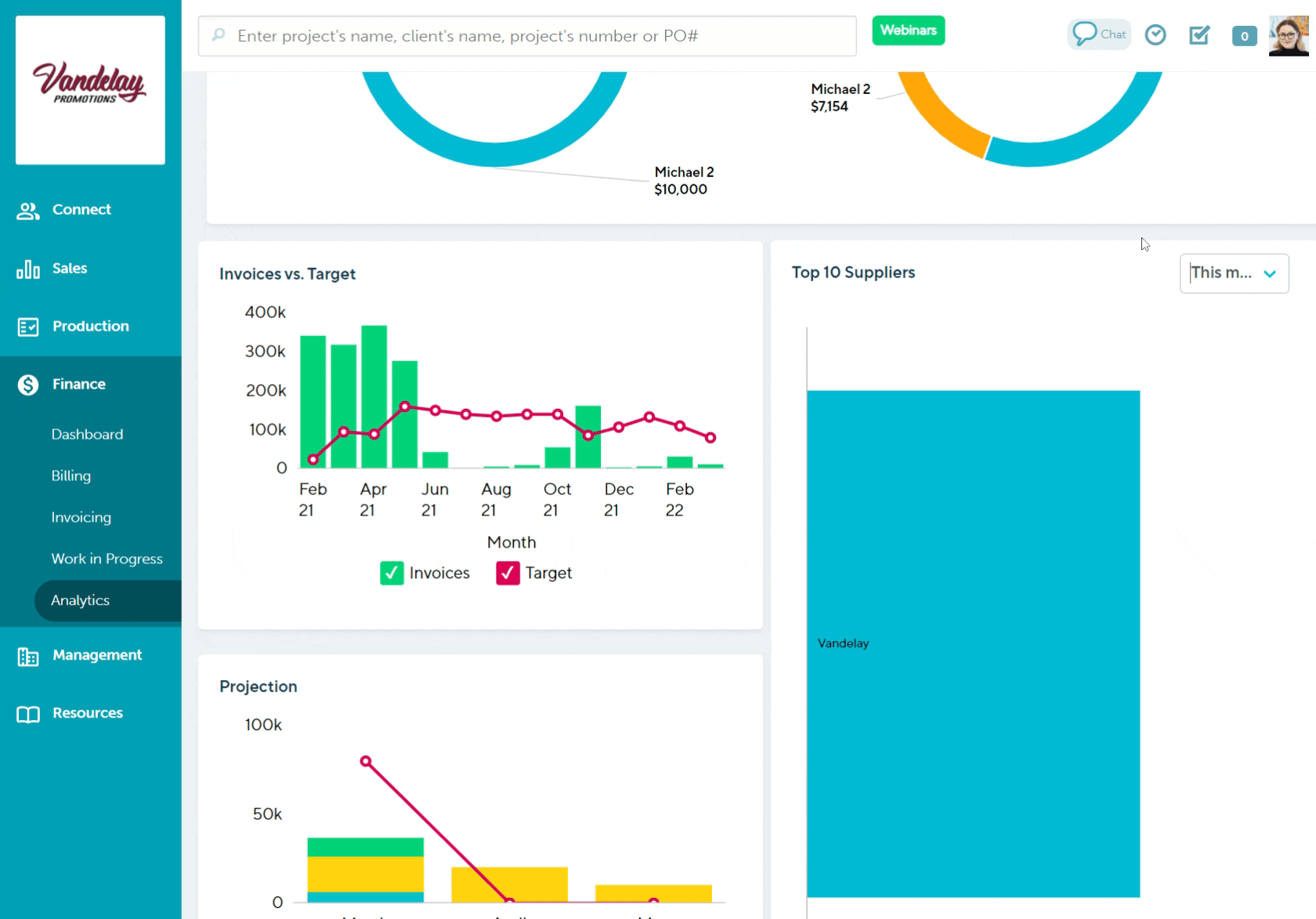Open the Chat button

[x=1099, y=34]
